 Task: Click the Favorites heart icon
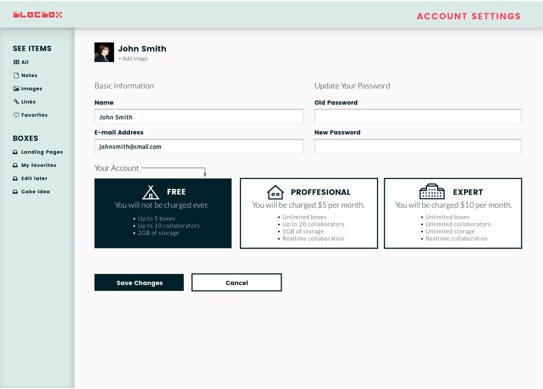[16, 115]
